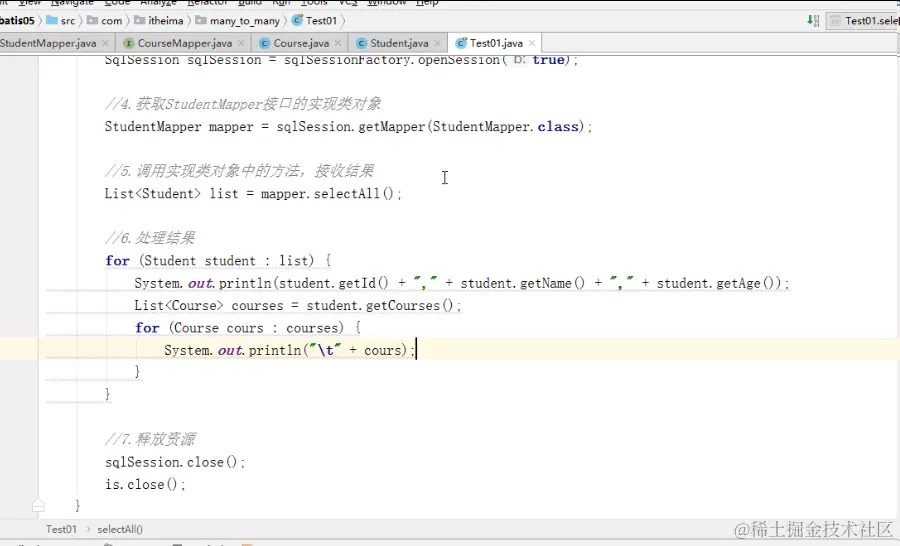900x546 pixels.
Task: Click the 'is.close();' line
Action: 145,485
